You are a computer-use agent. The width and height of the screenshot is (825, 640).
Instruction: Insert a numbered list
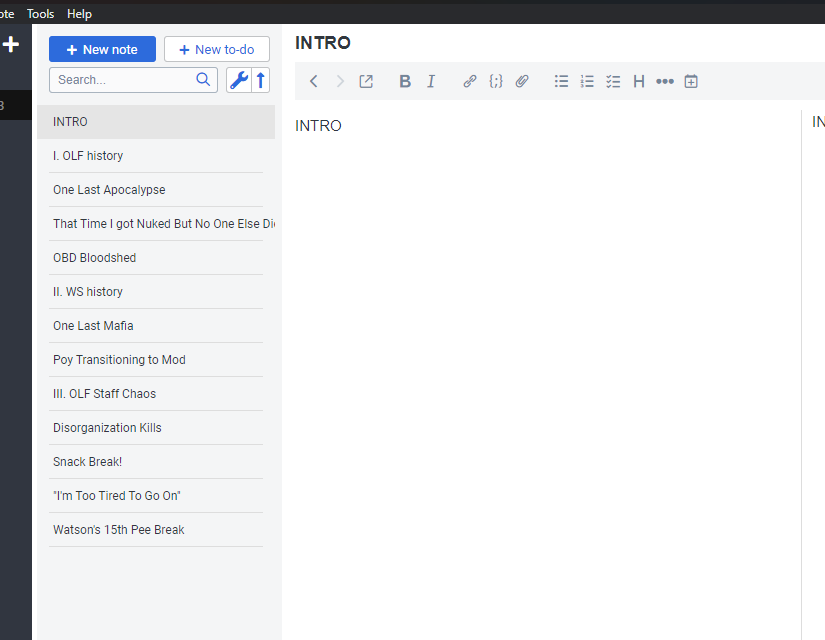click(587, 81)
